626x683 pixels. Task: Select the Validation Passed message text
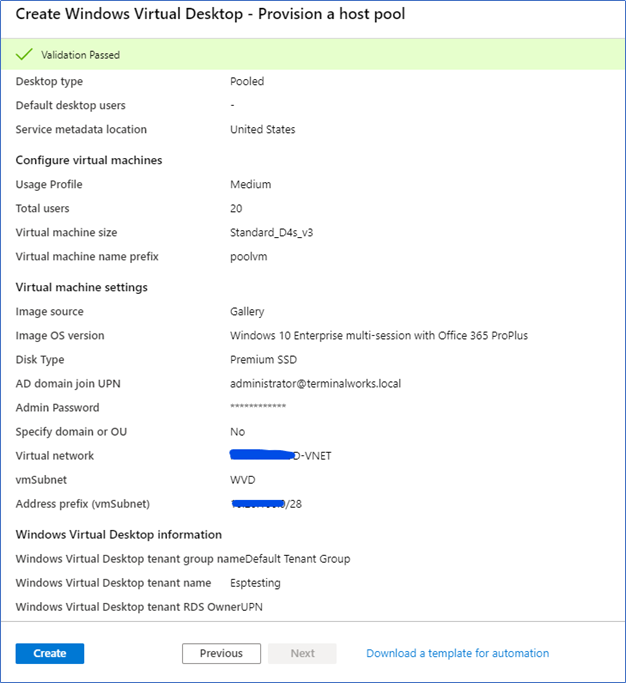click(x=81, y=55)
